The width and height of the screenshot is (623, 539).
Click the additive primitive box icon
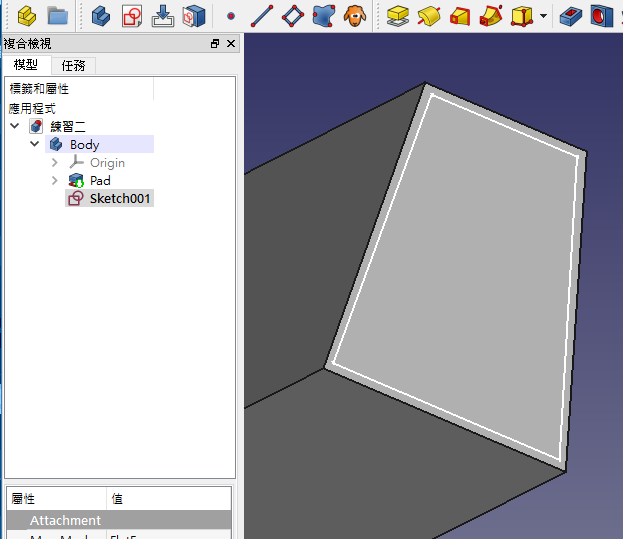pos(522,16)
